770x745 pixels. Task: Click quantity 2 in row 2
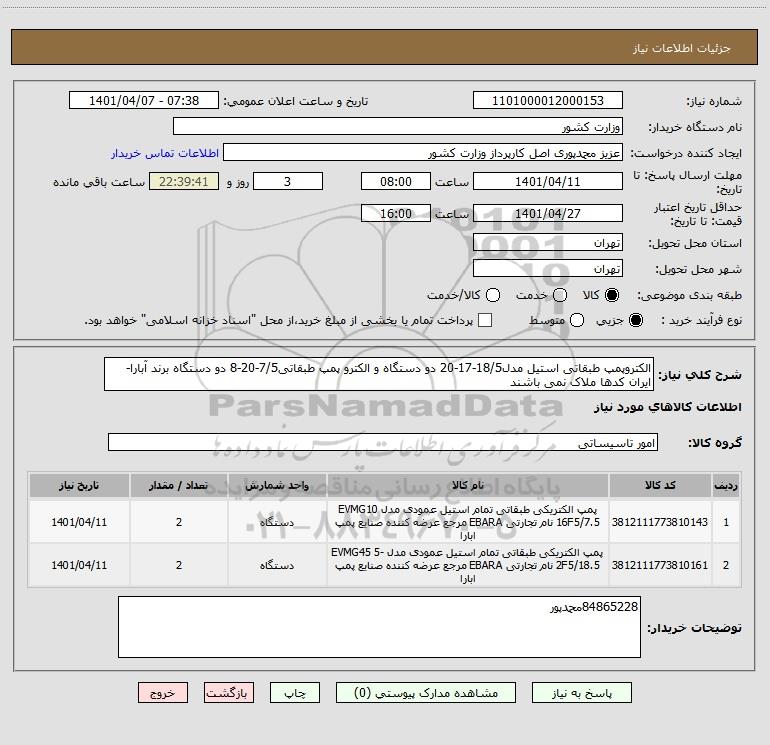point(179,565)
